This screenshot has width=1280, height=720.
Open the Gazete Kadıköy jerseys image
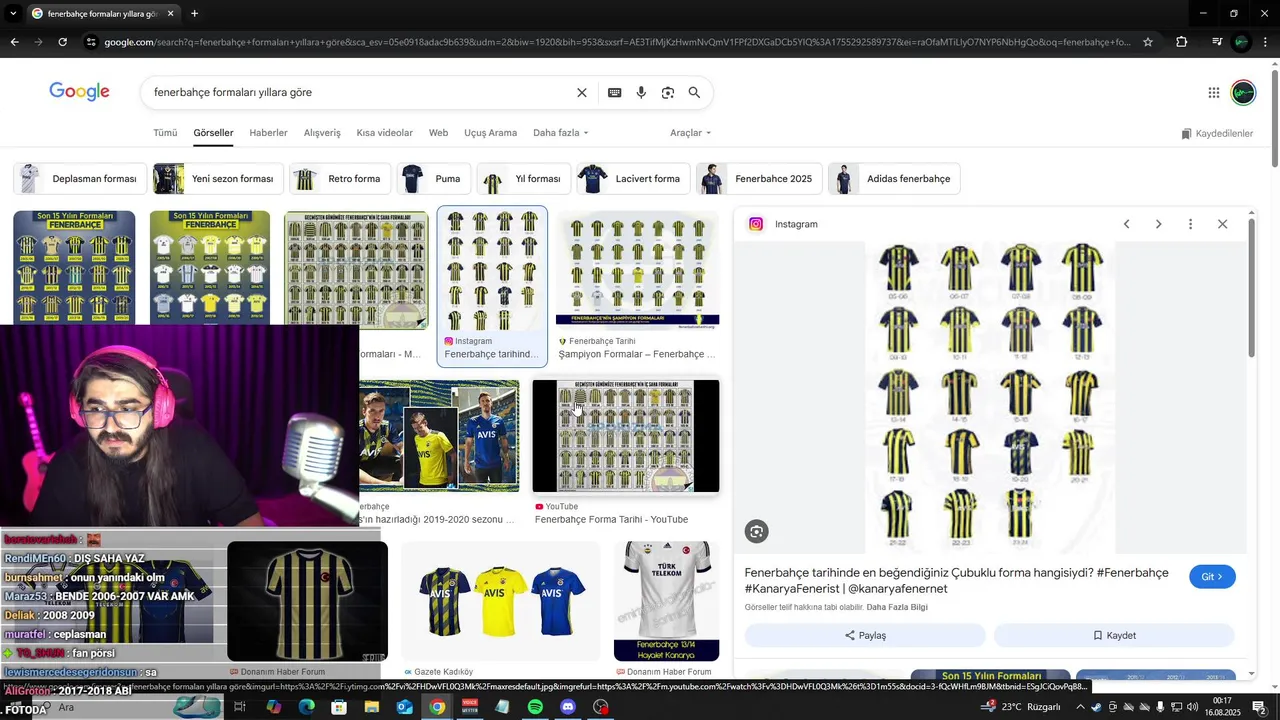501,602
